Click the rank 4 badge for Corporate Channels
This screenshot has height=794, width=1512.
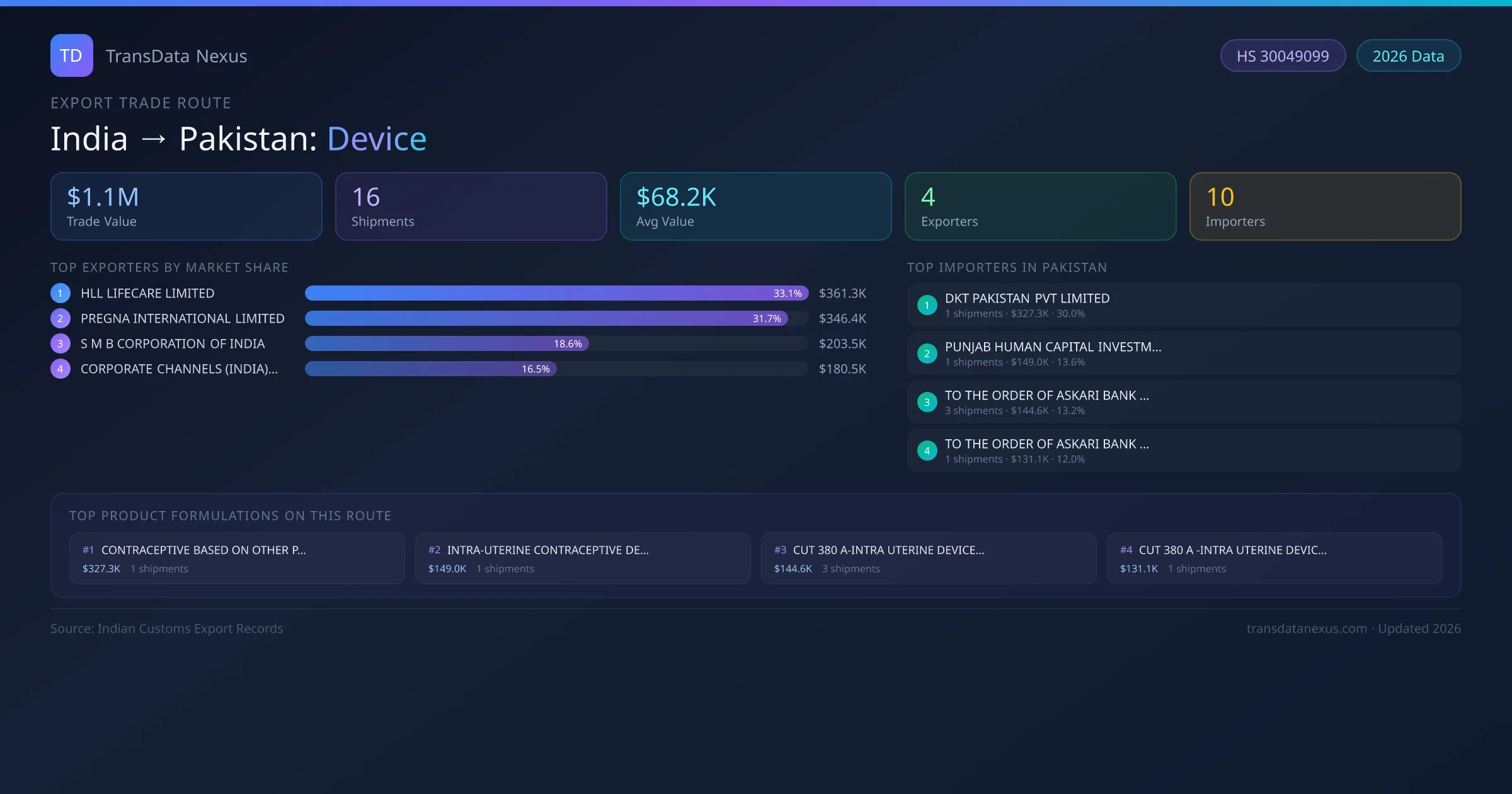point(60,369)
